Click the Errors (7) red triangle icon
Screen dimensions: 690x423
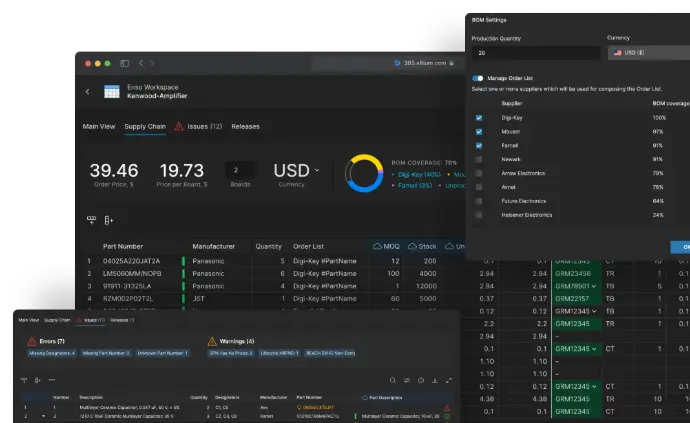(32, 341)
